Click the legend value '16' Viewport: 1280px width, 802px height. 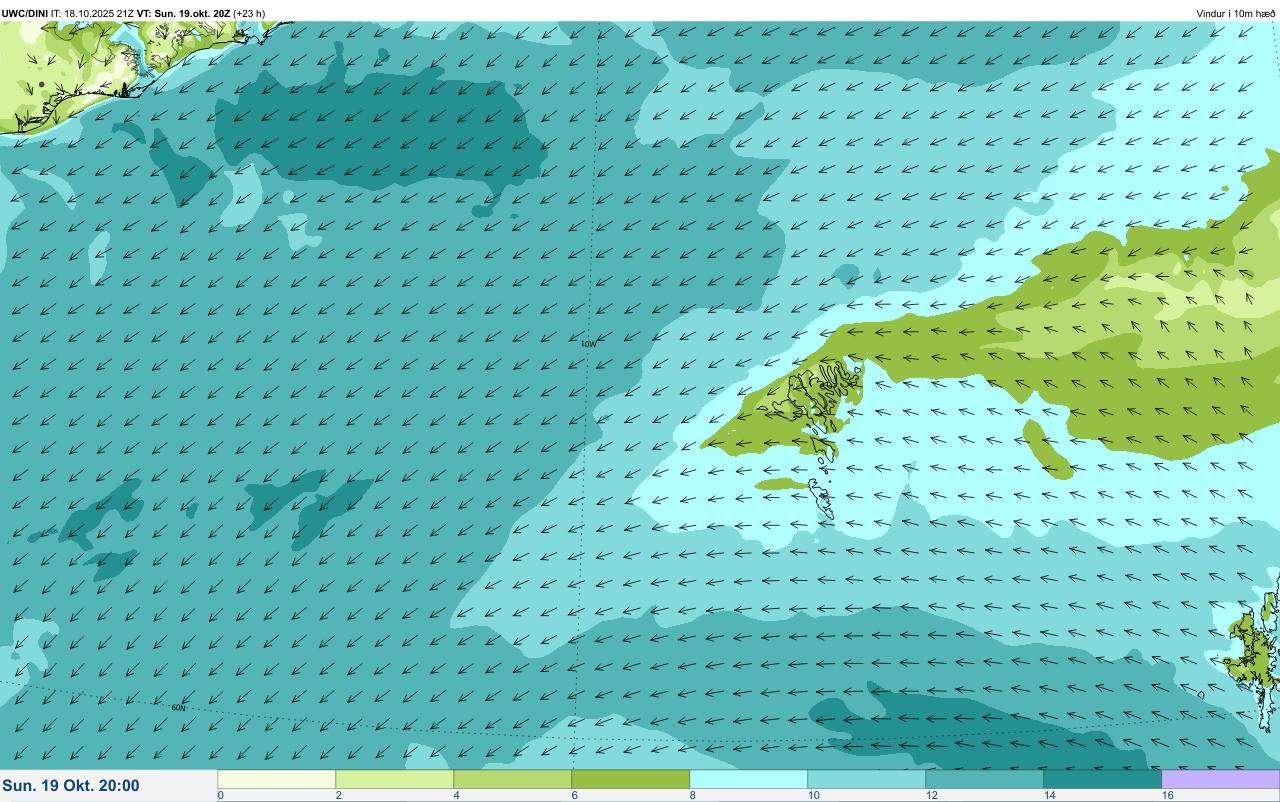(x=1167, y=795)
